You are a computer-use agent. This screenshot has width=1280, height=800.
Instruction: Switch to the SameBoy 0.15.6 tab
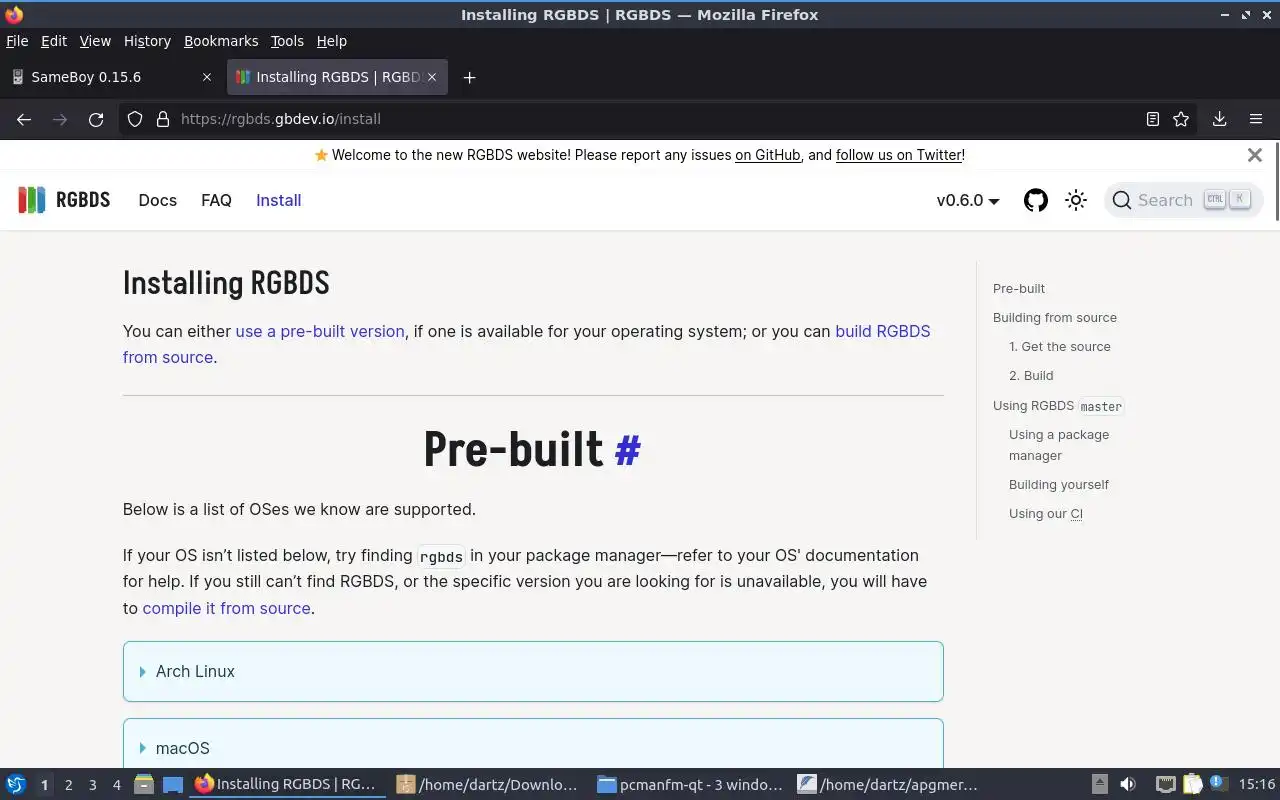(x=111, y=77)
